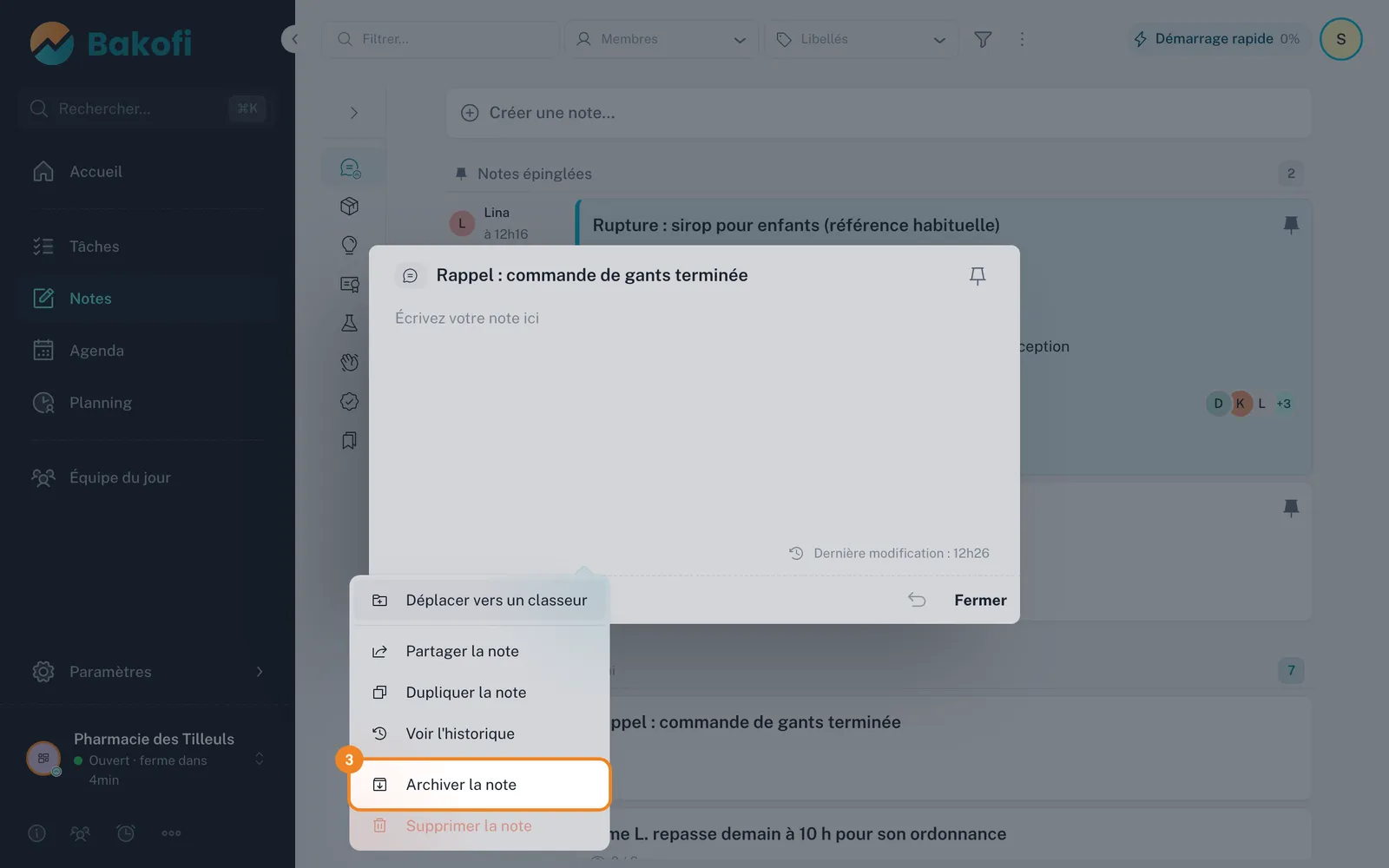Click Créer une note field
The image size is (1389, 868).
(x=879, y=113)
